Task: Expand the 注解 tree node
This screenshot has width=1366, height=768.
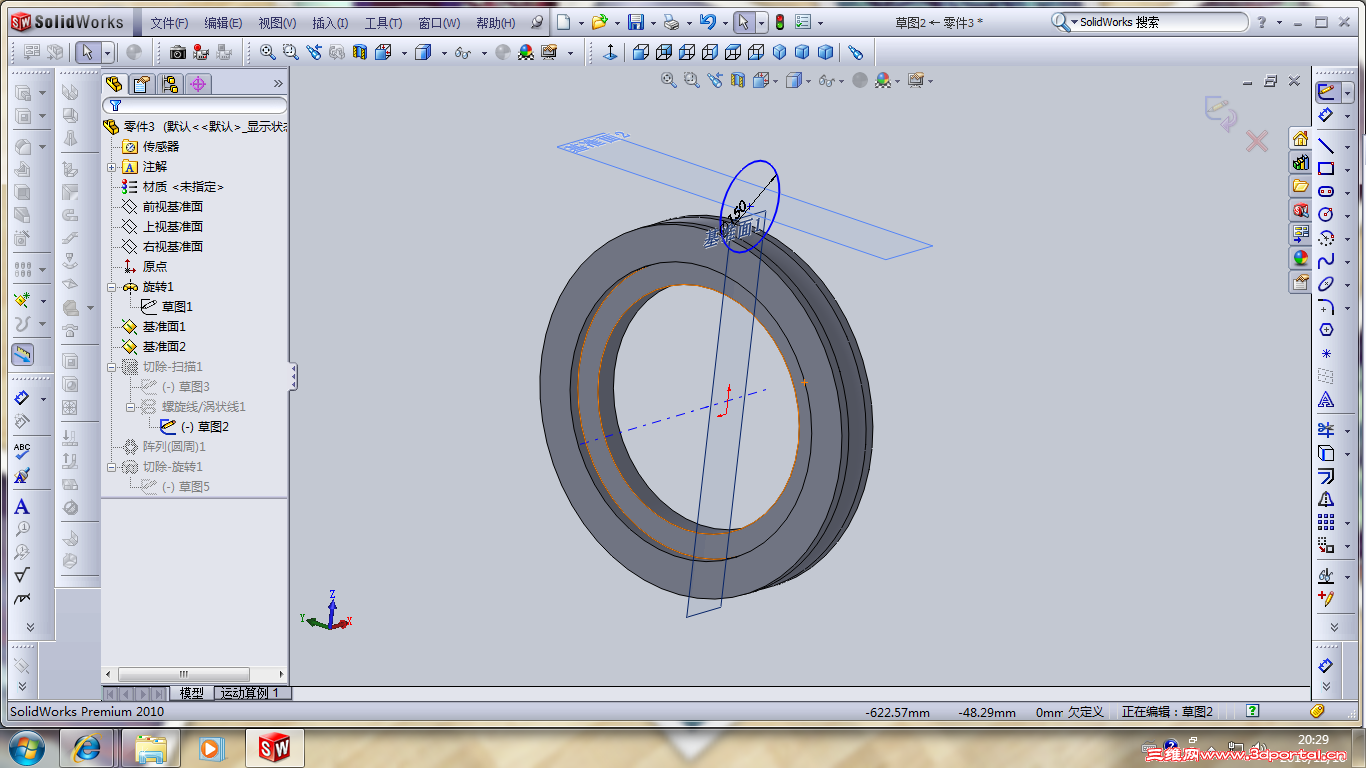Action: 112,167
